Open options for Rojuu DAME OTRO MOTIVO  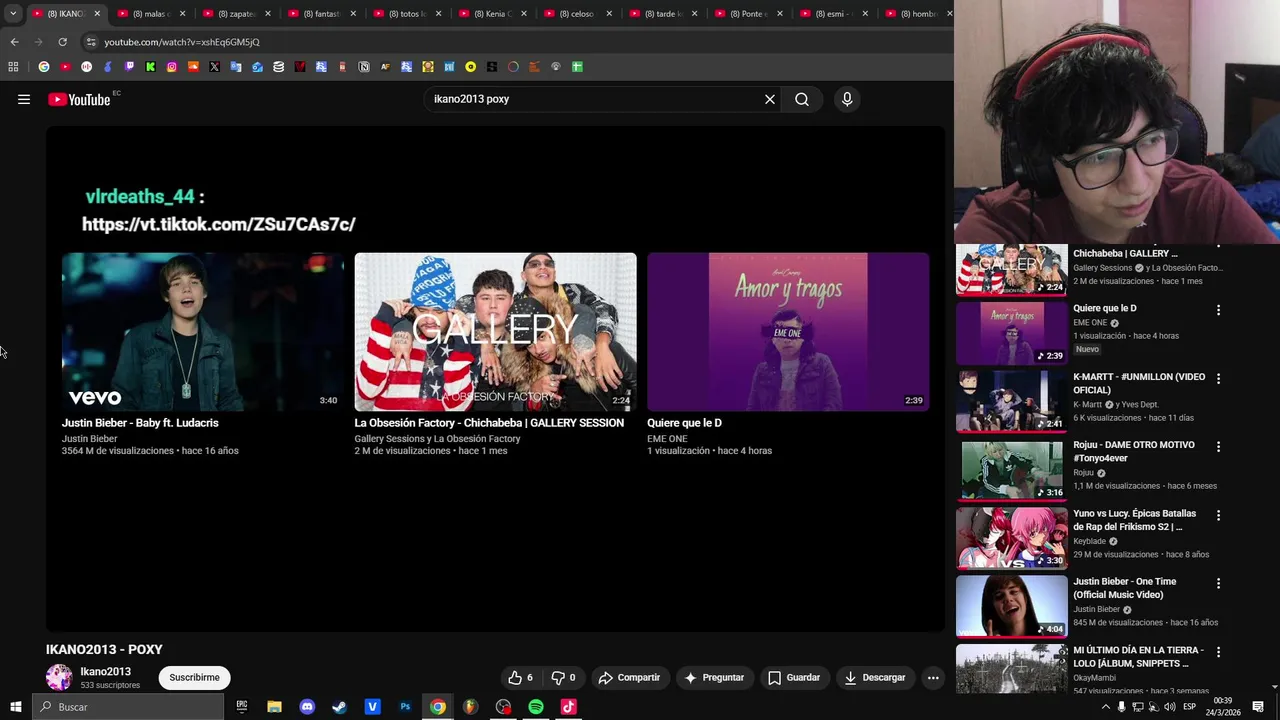[1218, 447]
